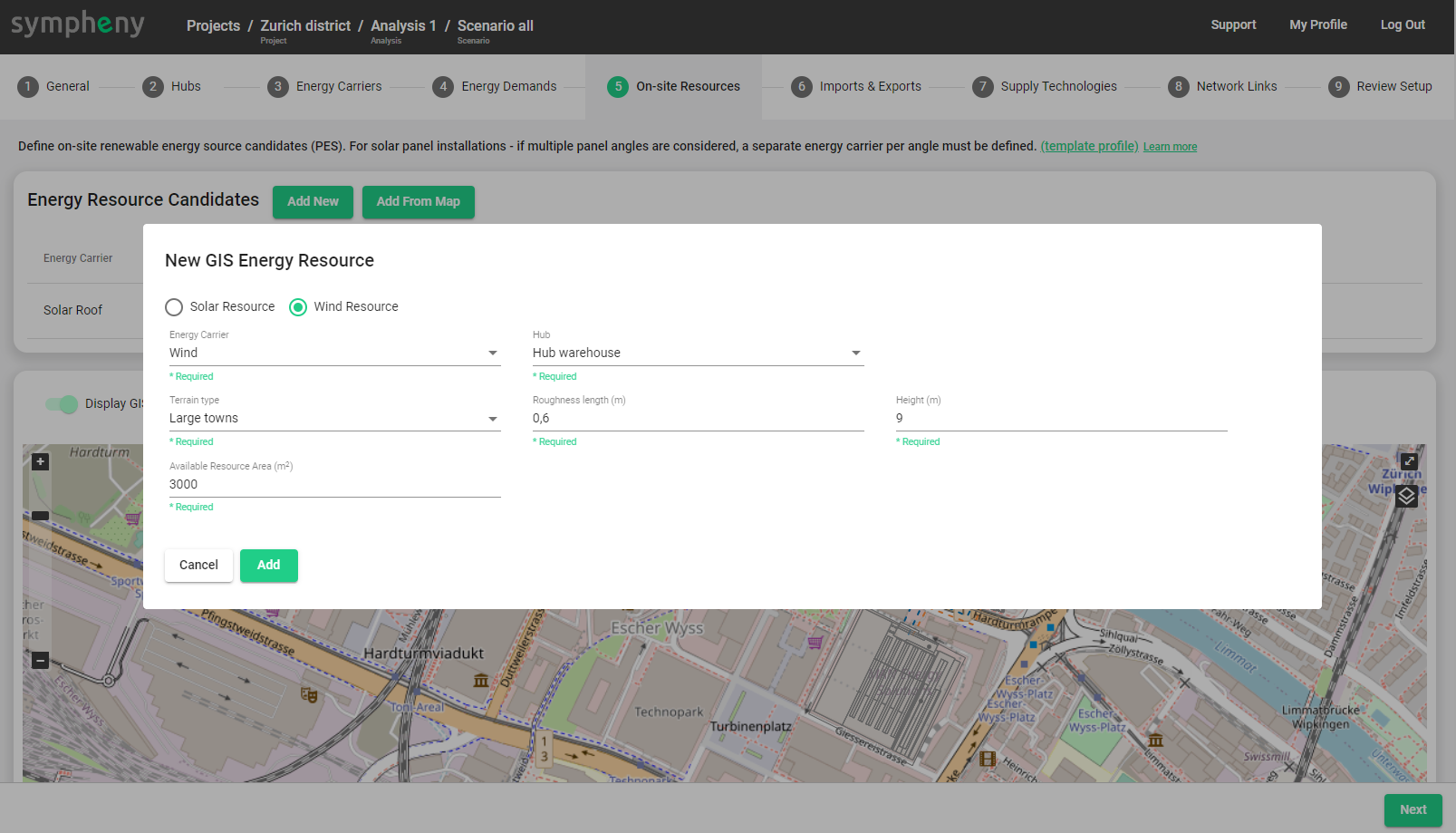This screenshot has width=1456, height=833.
Task: Switch to the Energy Demands step
Action: tap(508, 87)
